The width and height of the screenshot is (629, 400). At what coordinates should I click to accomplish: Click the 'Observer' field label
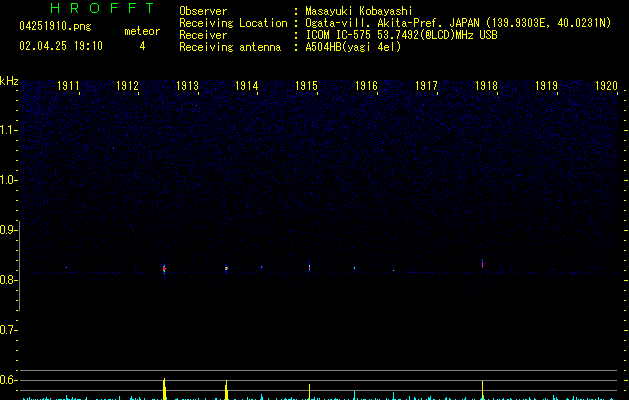point(203,11)
